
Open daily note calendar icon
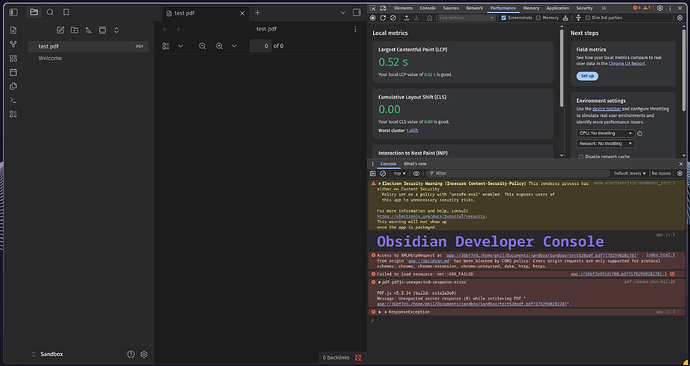click(x=13, y=72)
